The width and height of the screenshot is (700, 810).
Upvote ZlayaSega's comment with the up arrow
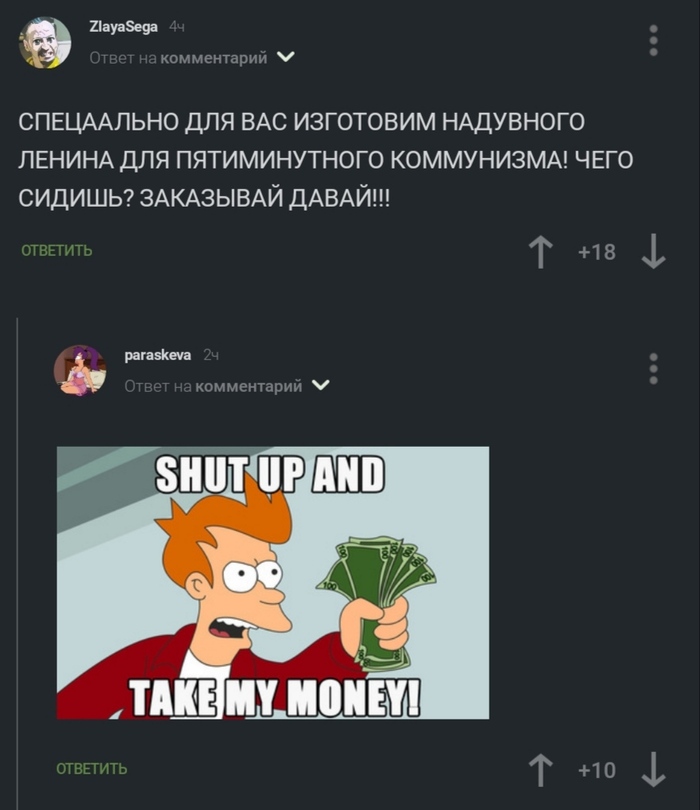coord(540,252)
